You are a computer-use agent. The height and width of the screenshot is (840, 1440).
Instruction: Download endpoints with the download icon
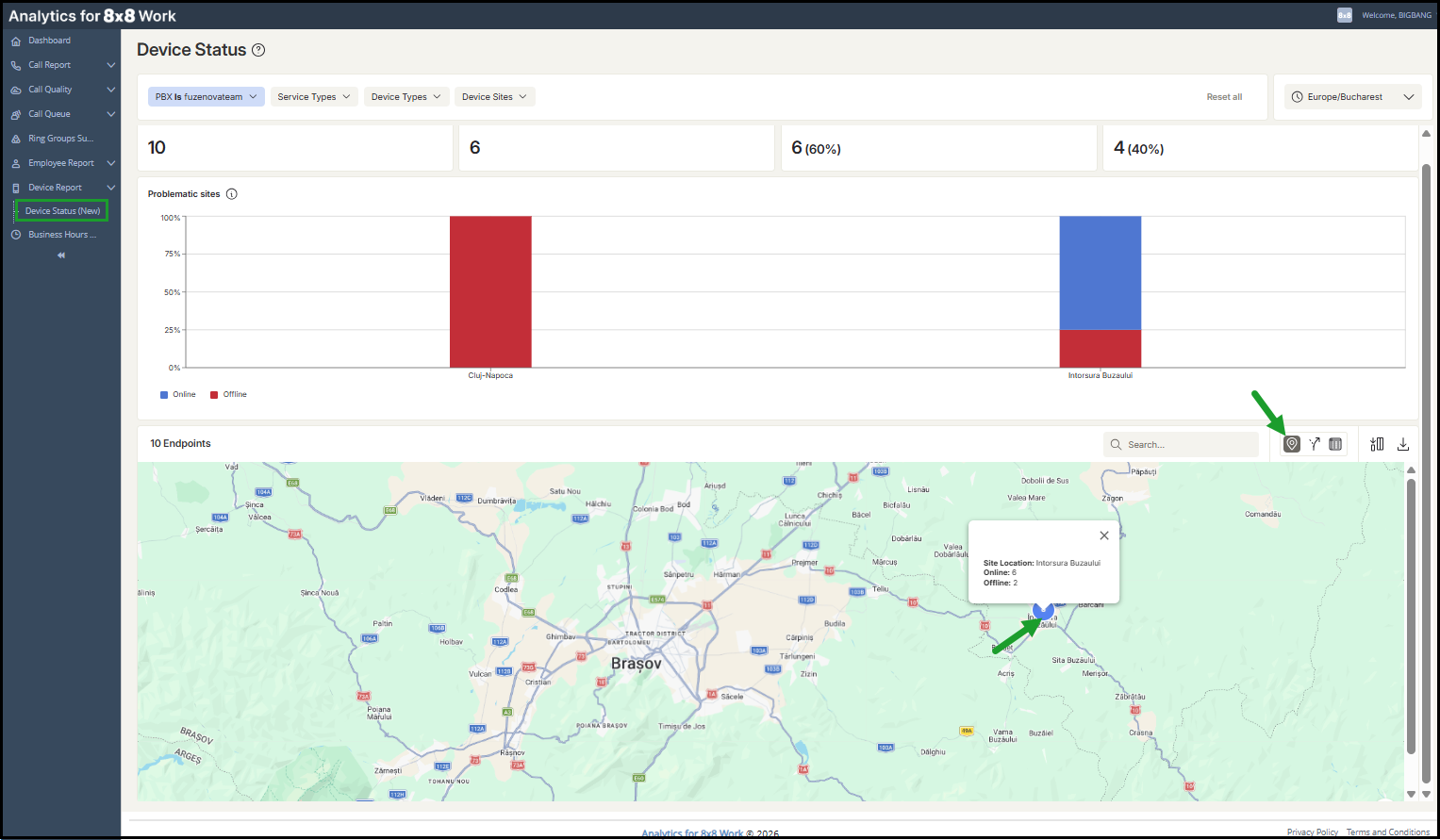tap(1403, 444)
